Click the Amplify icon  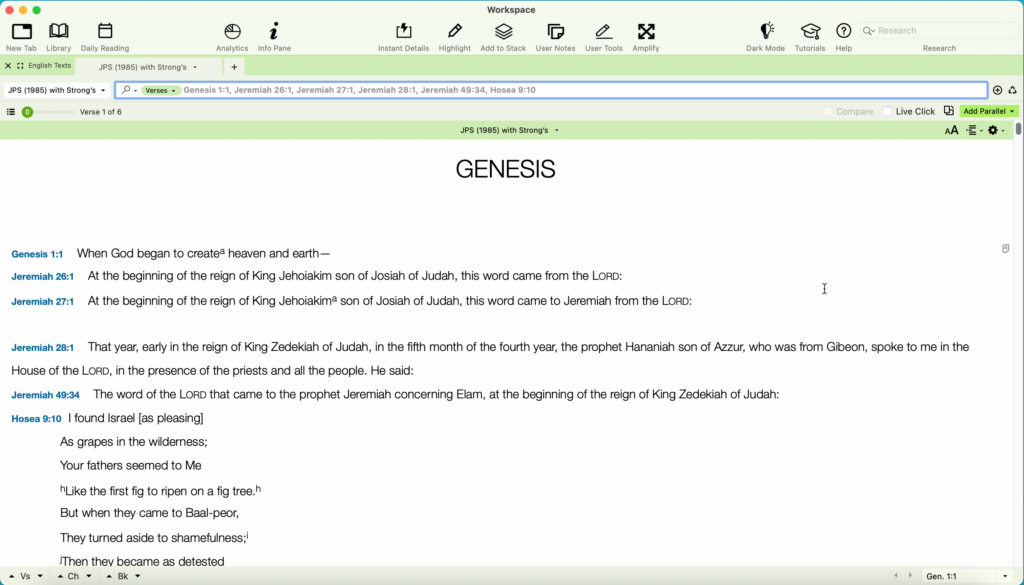click(x=646, y=31)
